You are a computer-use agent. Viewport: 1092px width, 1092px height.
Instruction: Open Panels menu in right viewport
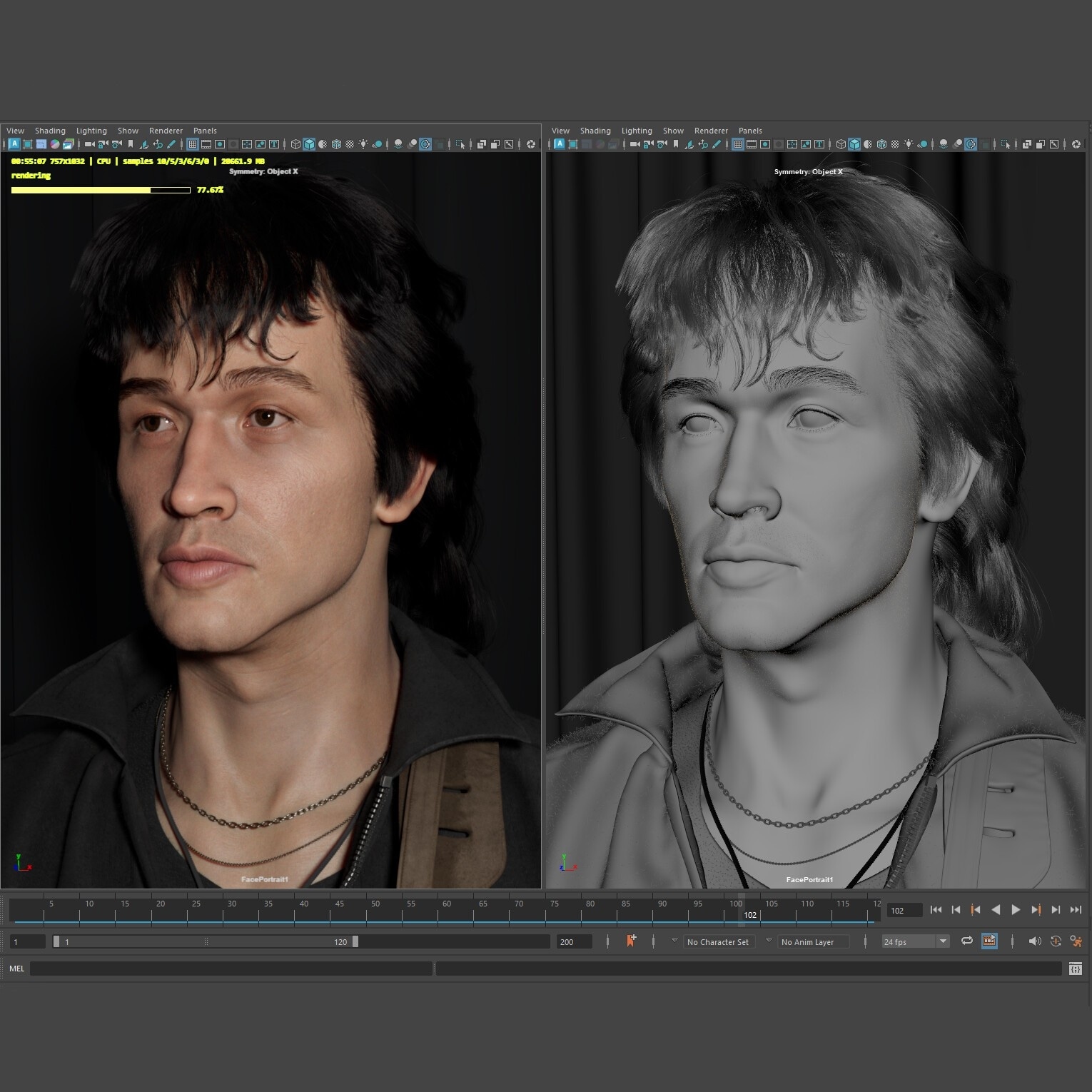pos(750,131)
